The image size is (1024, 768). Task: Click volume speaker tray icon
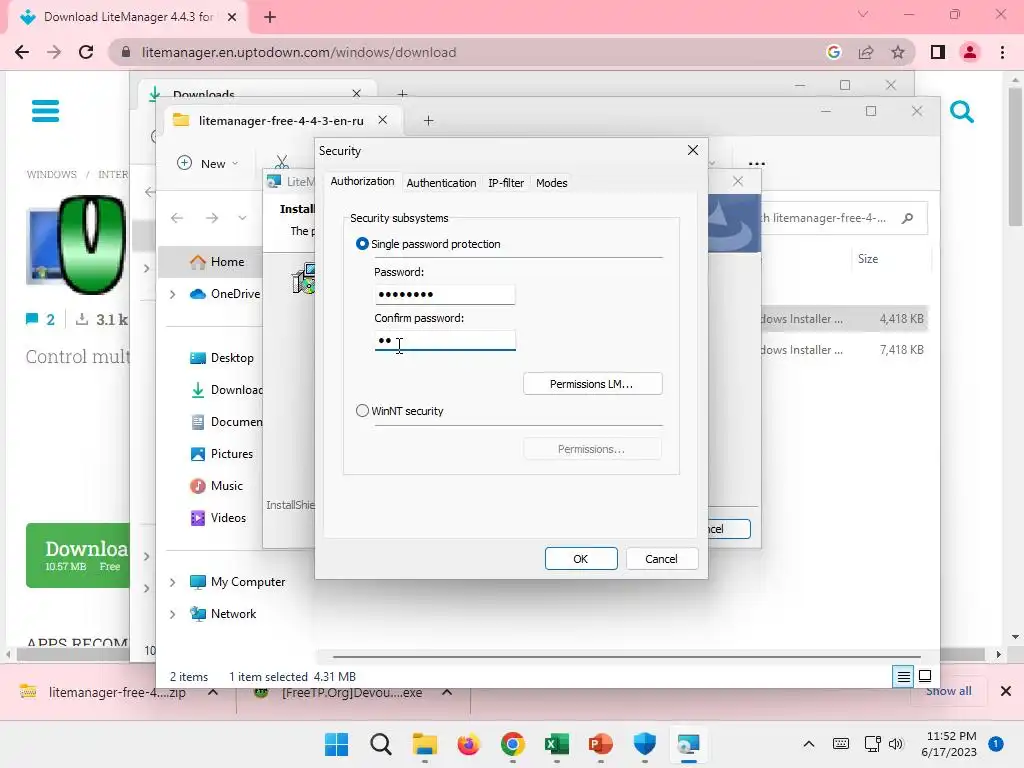coord(895,744)
